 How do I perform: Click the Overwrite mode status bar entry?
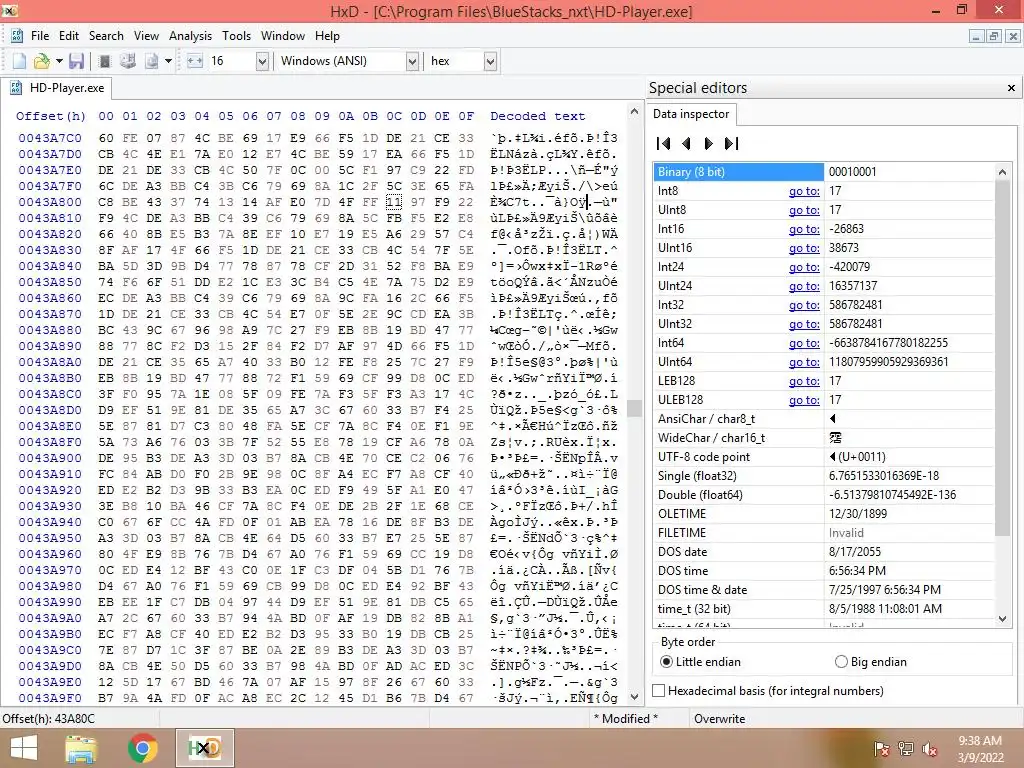point(719,718)
